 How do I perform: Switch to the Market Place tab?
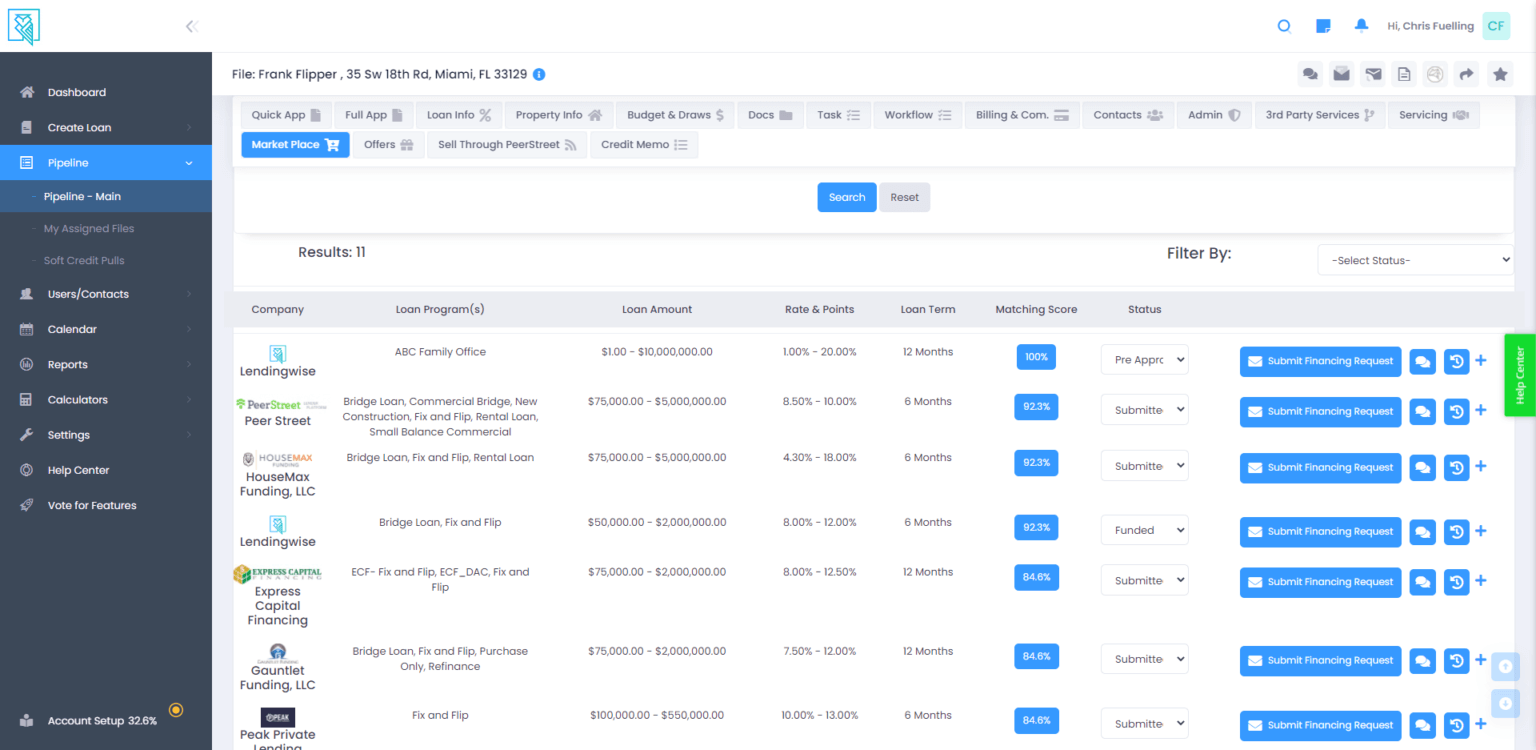tap(295, 144)
